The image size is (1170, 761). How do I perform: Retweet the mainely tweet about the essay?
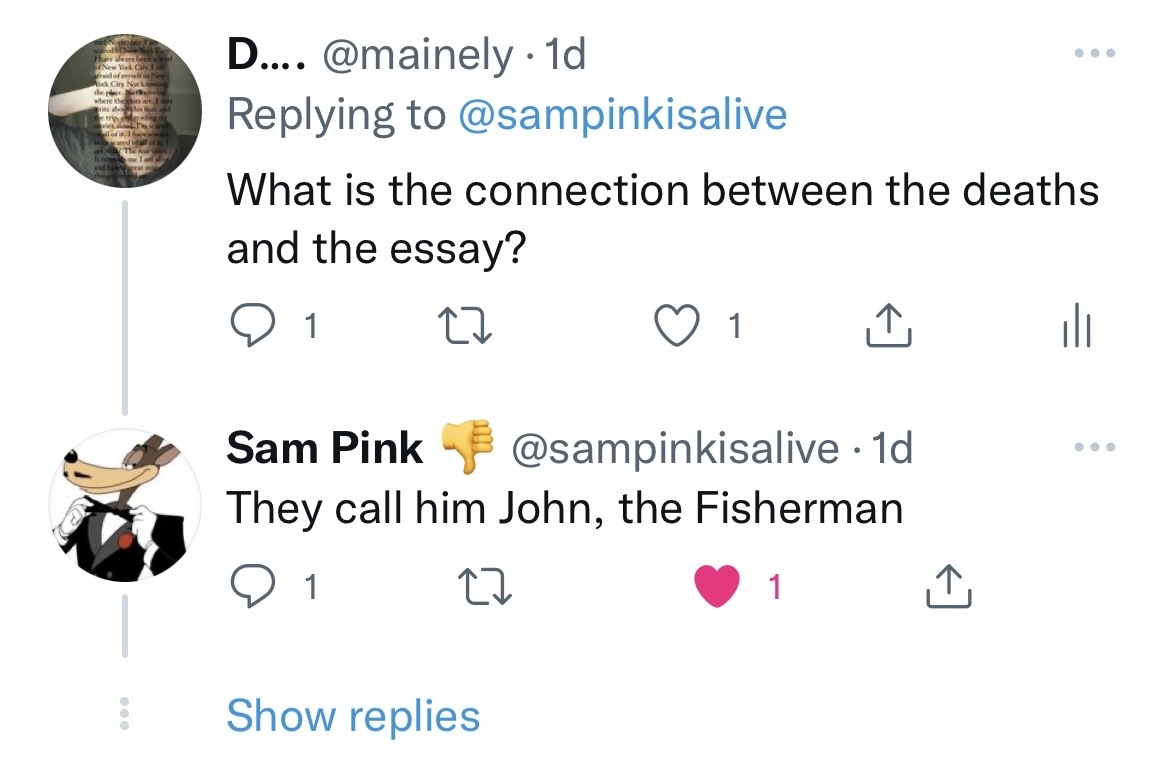pyautogui.click(x=464, y=325)
